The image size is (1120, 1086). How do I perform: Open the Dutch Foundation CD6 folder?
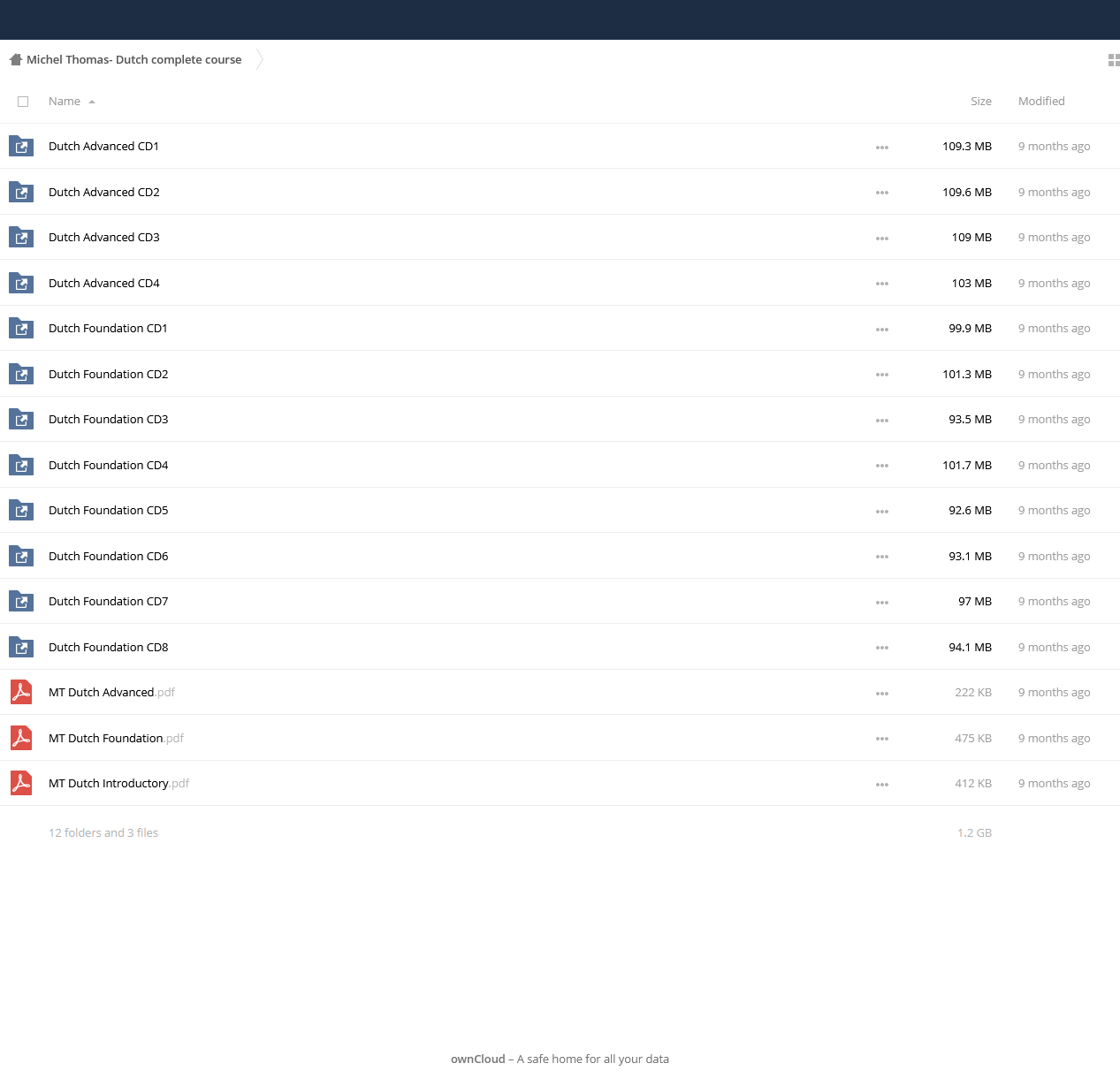(x=108, y=556)
